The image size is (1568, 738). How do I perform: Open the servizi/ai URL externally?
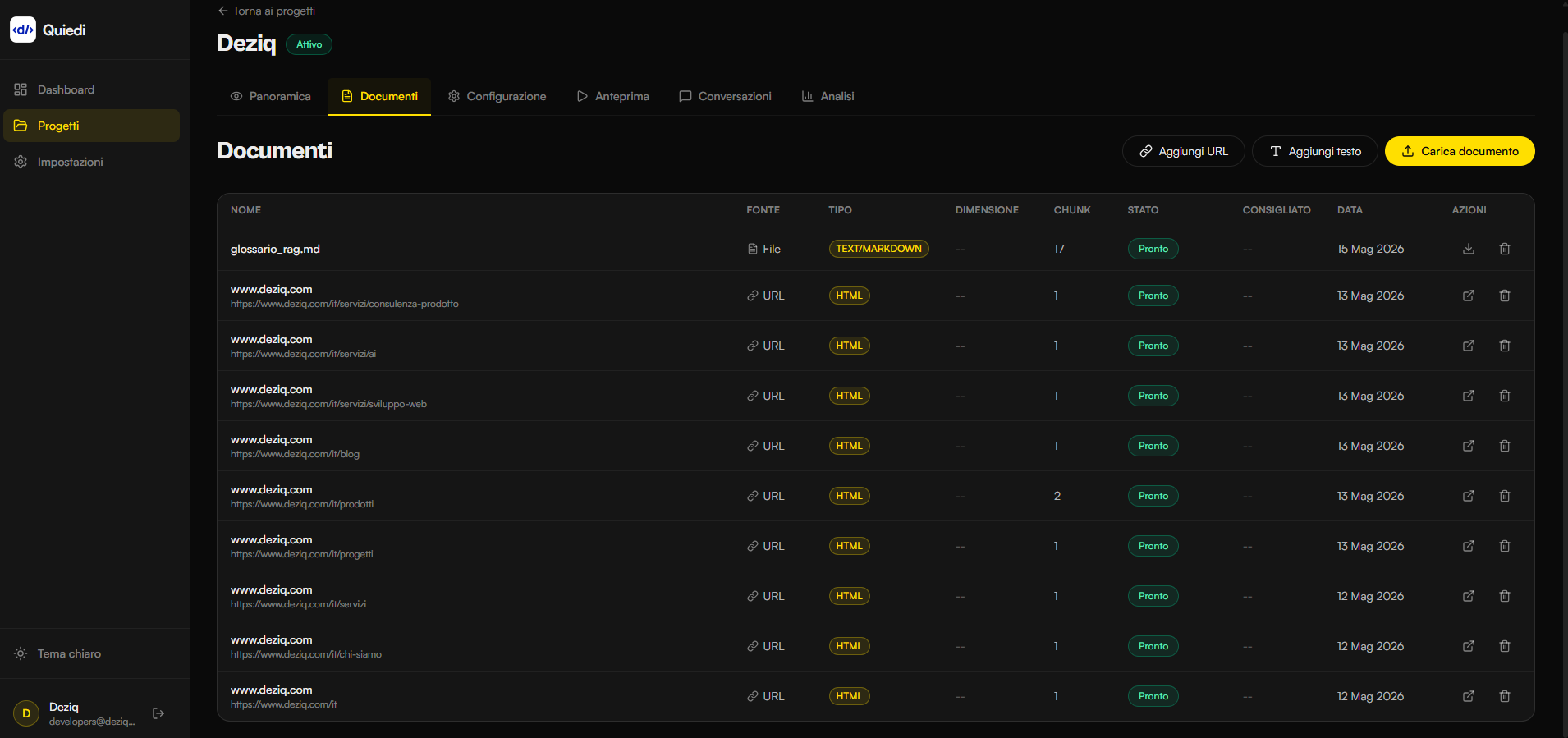[x=1469, y=346]
